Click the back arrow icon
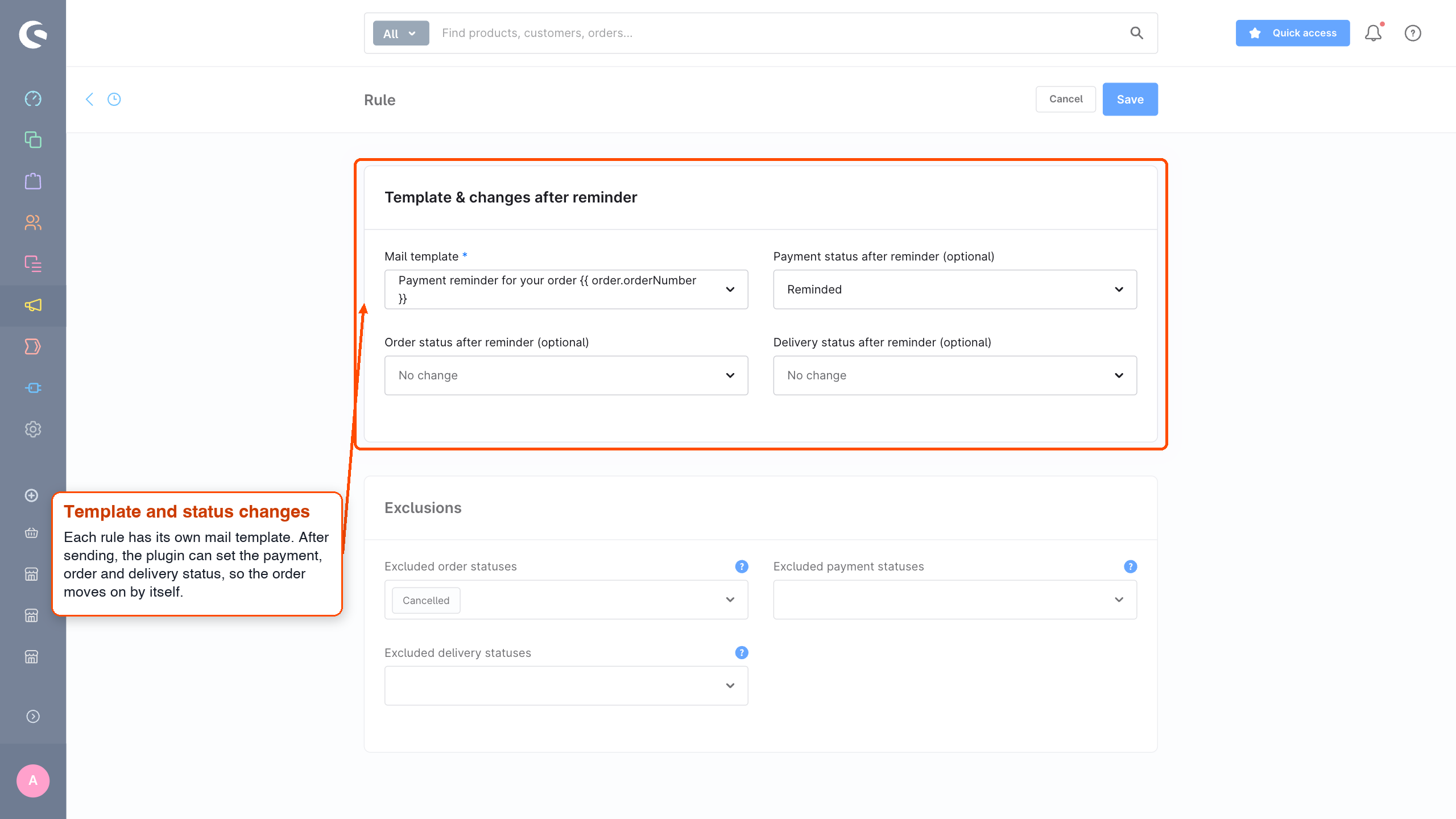 (x=89, y=100)
